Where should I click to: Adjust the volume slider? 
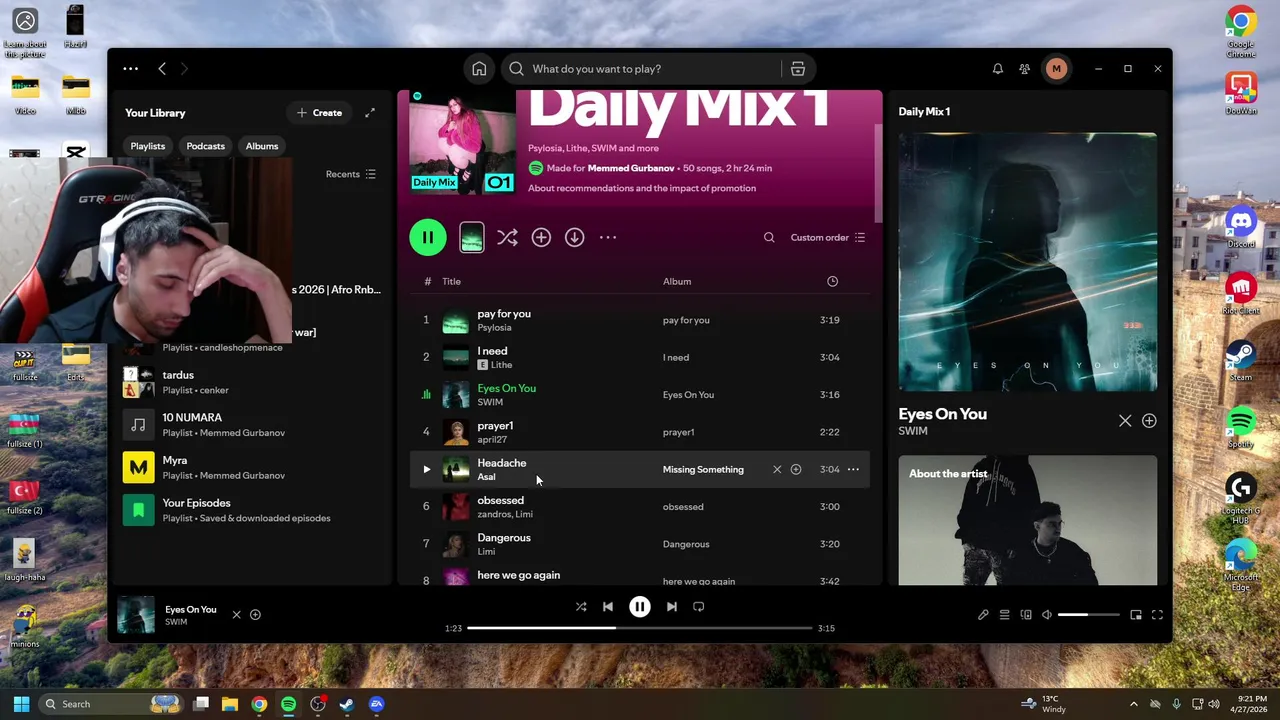click(1088, 614)
